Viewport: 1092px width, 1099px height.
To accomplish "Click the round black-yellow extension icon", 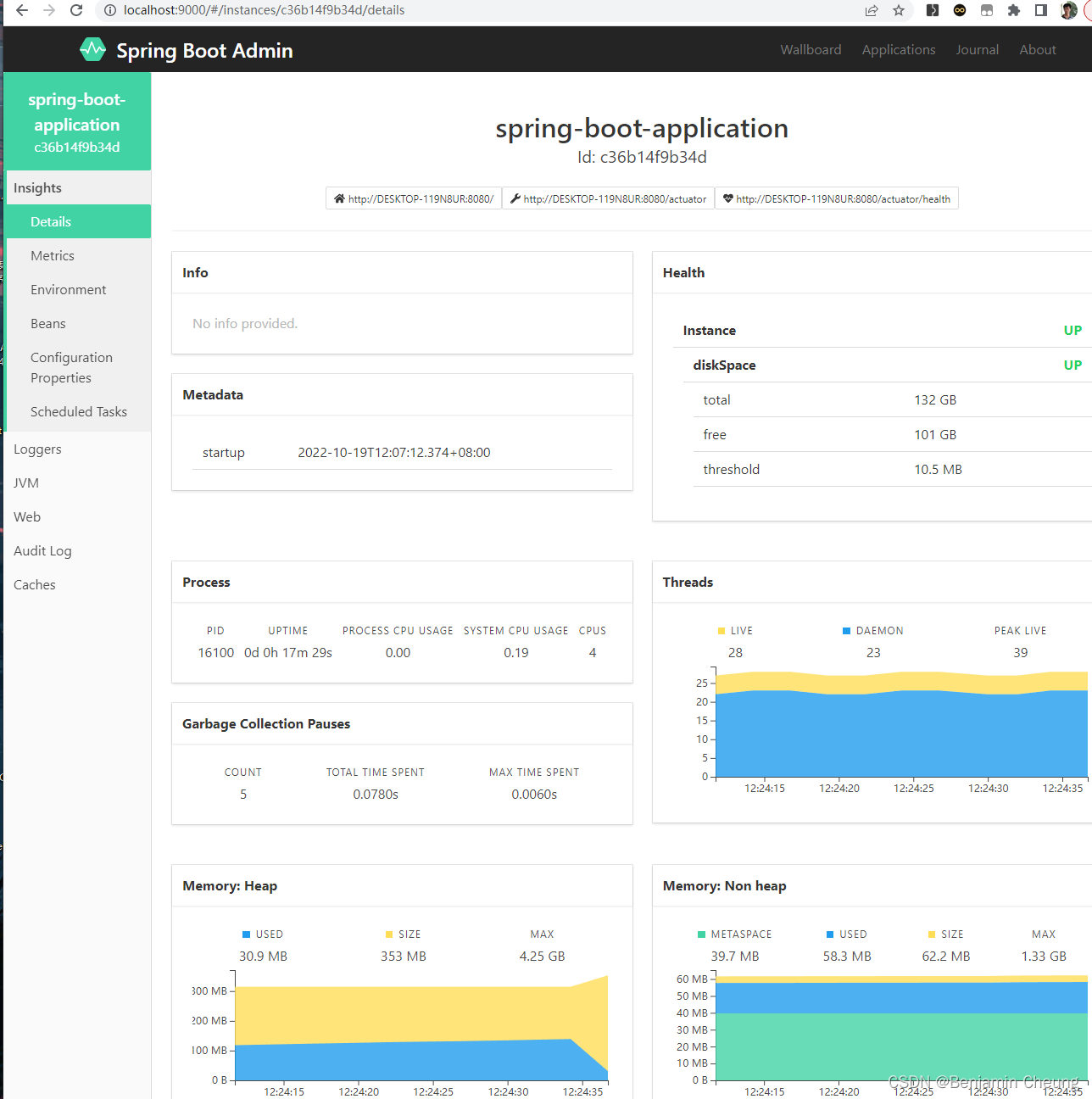I will click(x=960, y=10).
